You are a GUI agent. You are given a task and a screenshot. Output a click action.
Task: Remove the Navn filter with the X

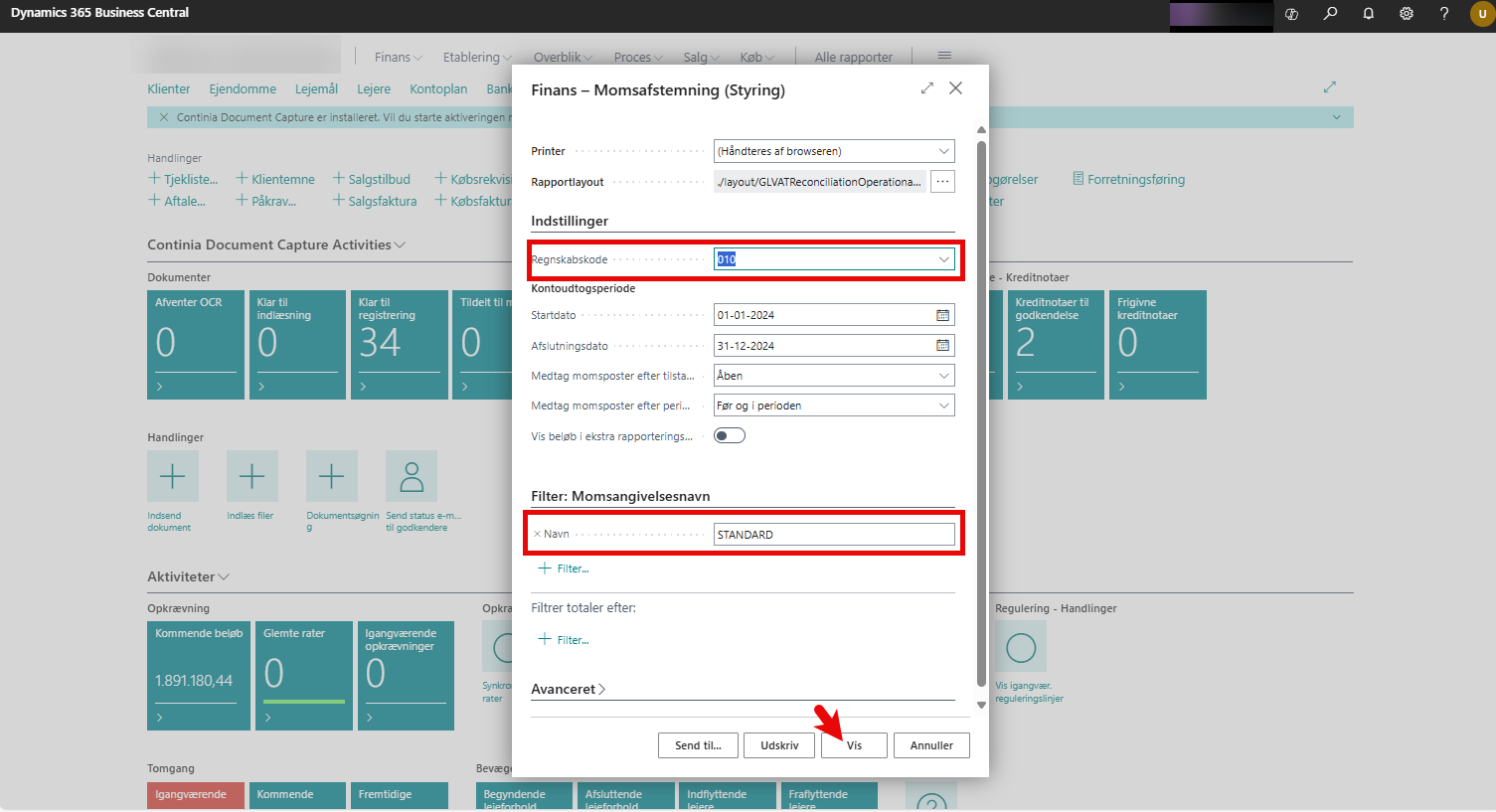[x=538, y=535]
